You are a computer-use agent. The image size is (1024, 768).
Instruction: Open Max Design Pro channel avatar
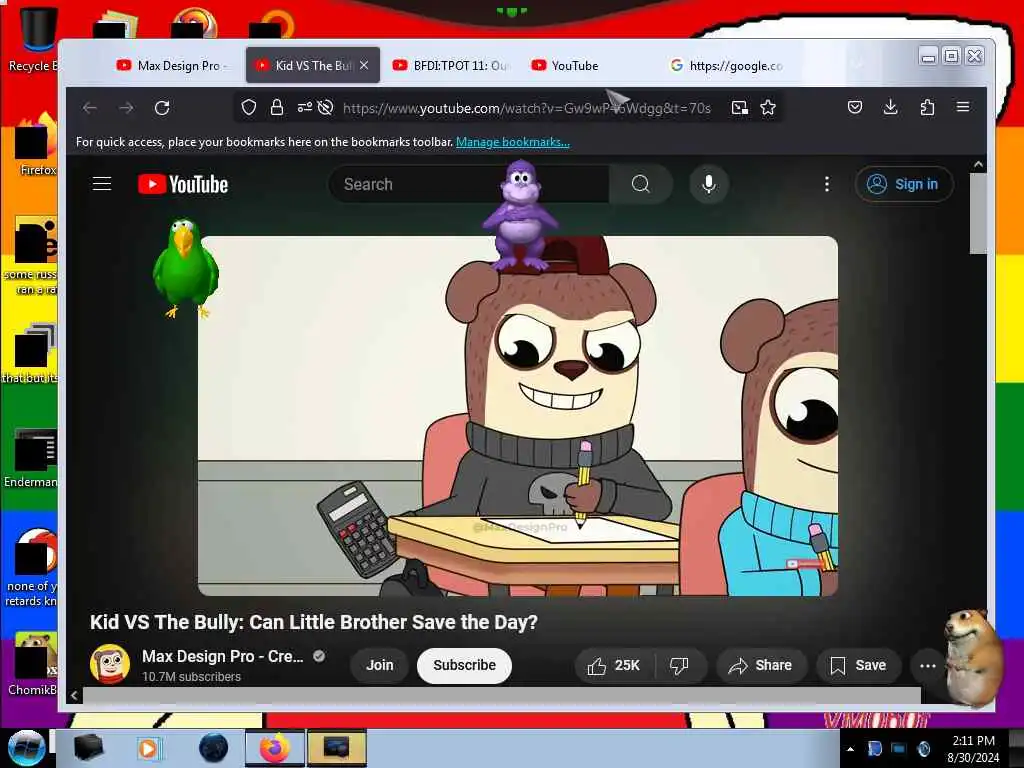pyautogui.click(x=110, y=664)
